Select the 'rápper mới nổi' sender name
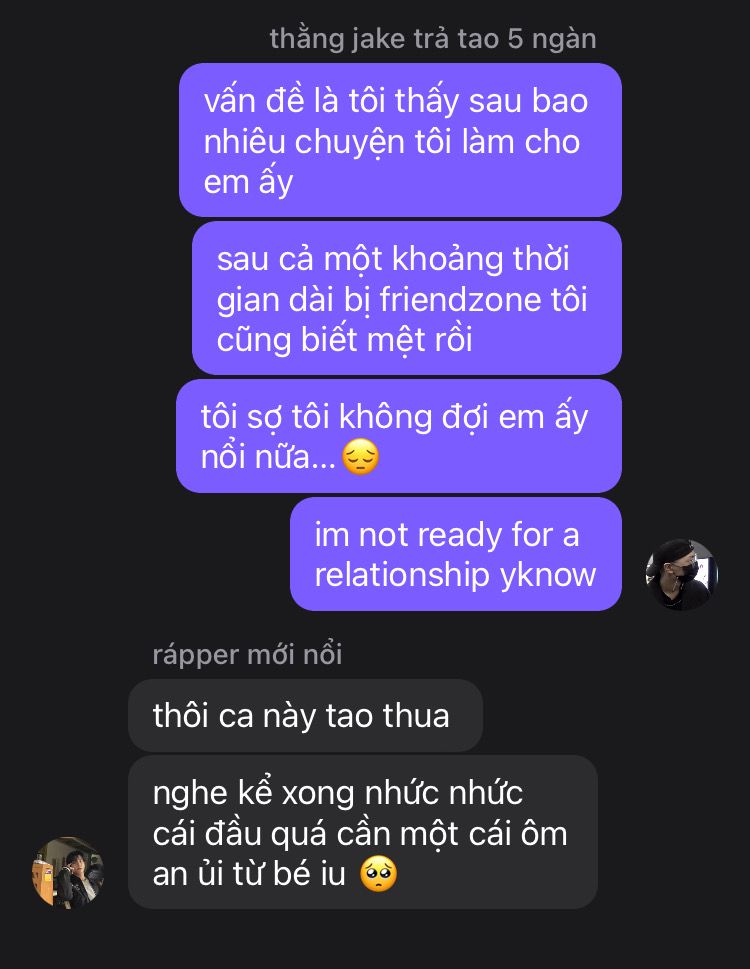Screen dimensions: 750x969 [x=247, y=654]
